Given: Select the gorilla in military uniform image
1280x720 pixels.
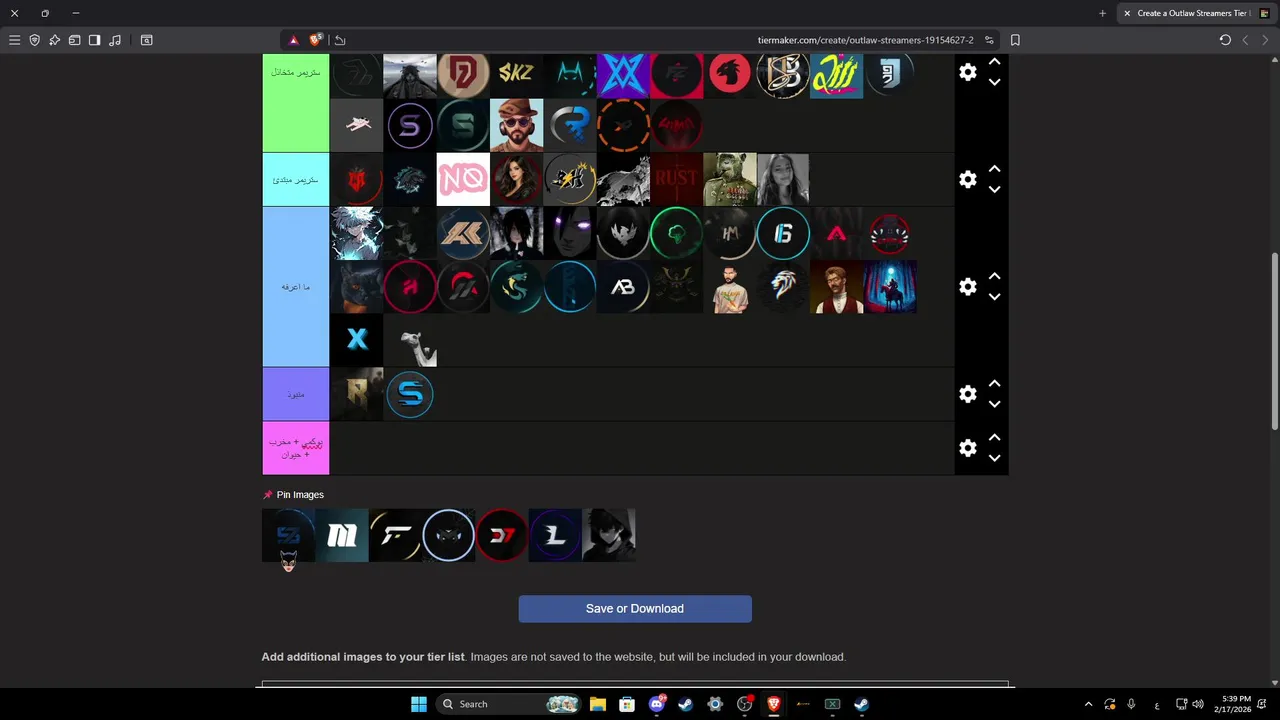Looking at the screenshot, I should coord(730,180).
